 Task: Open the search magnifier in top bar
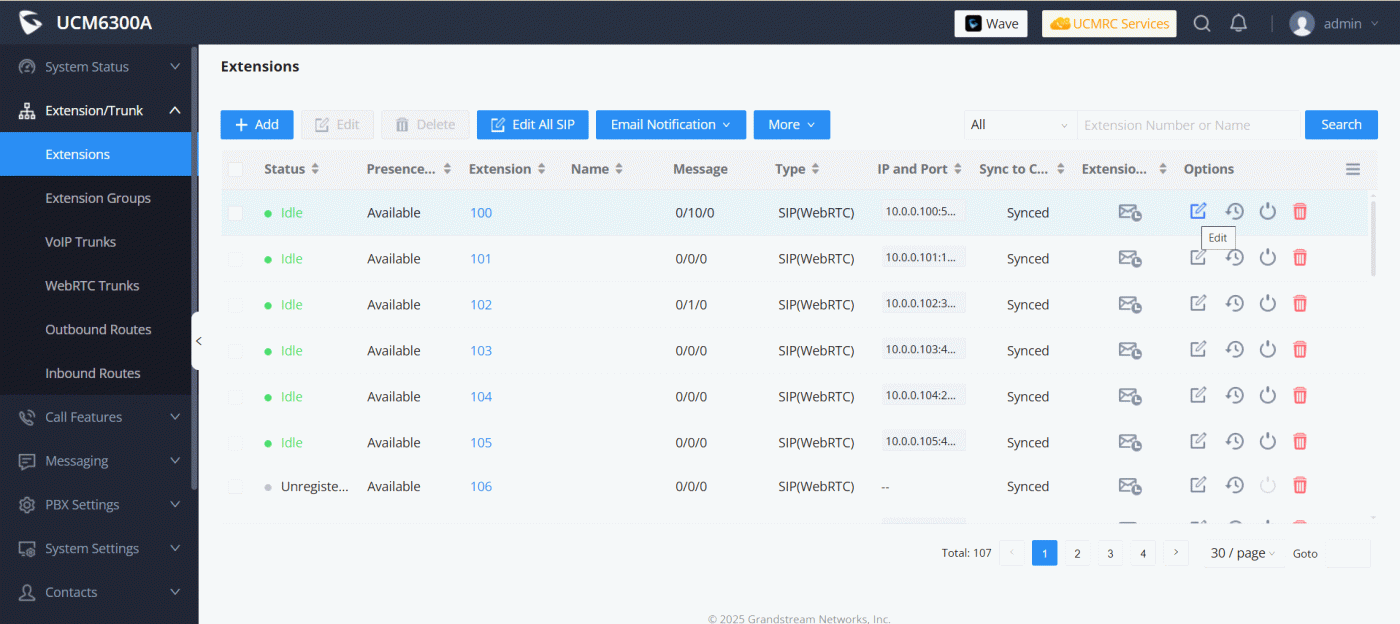(1202, 24)
